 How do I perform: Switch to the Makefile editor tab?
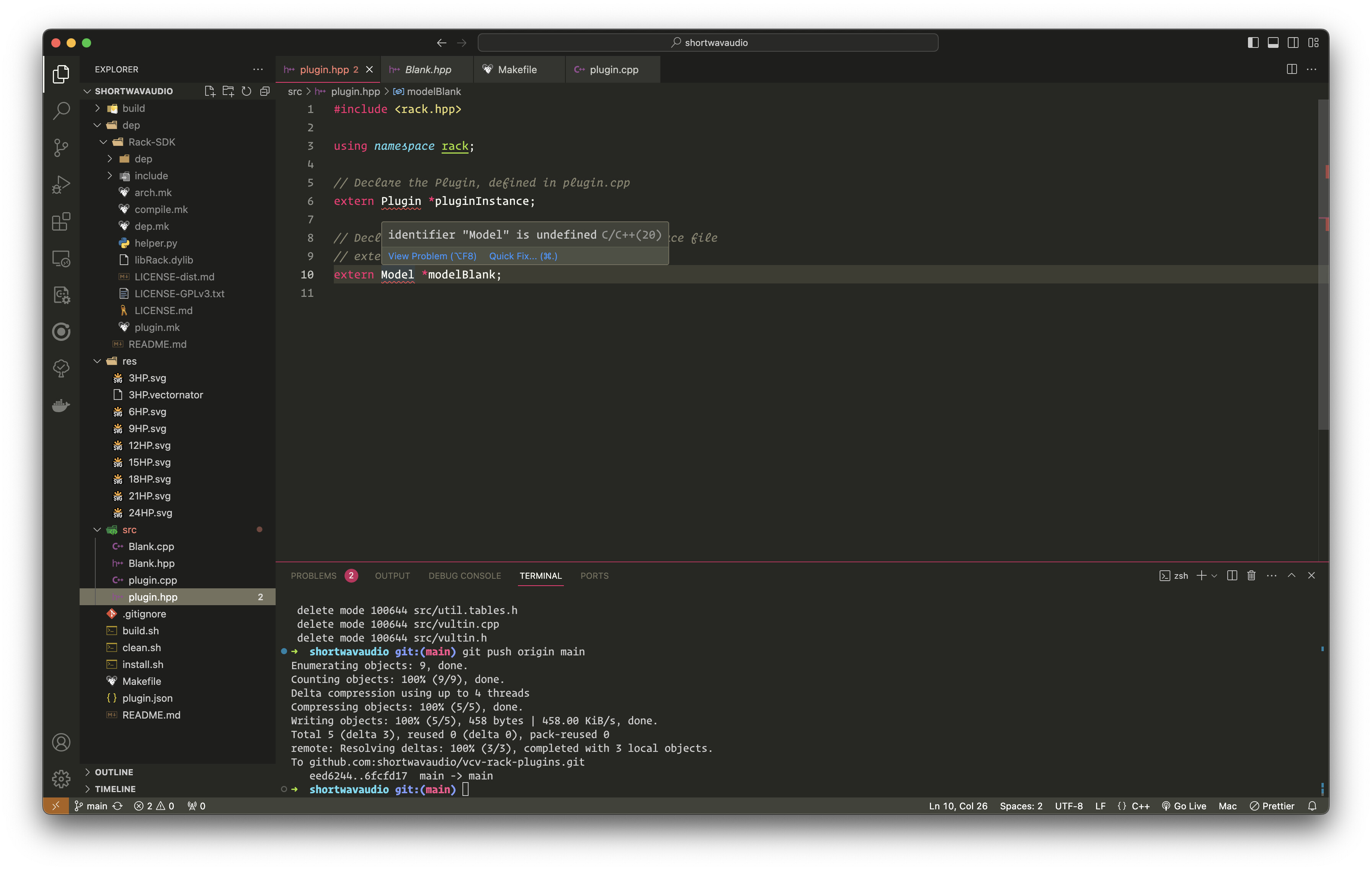517,70
